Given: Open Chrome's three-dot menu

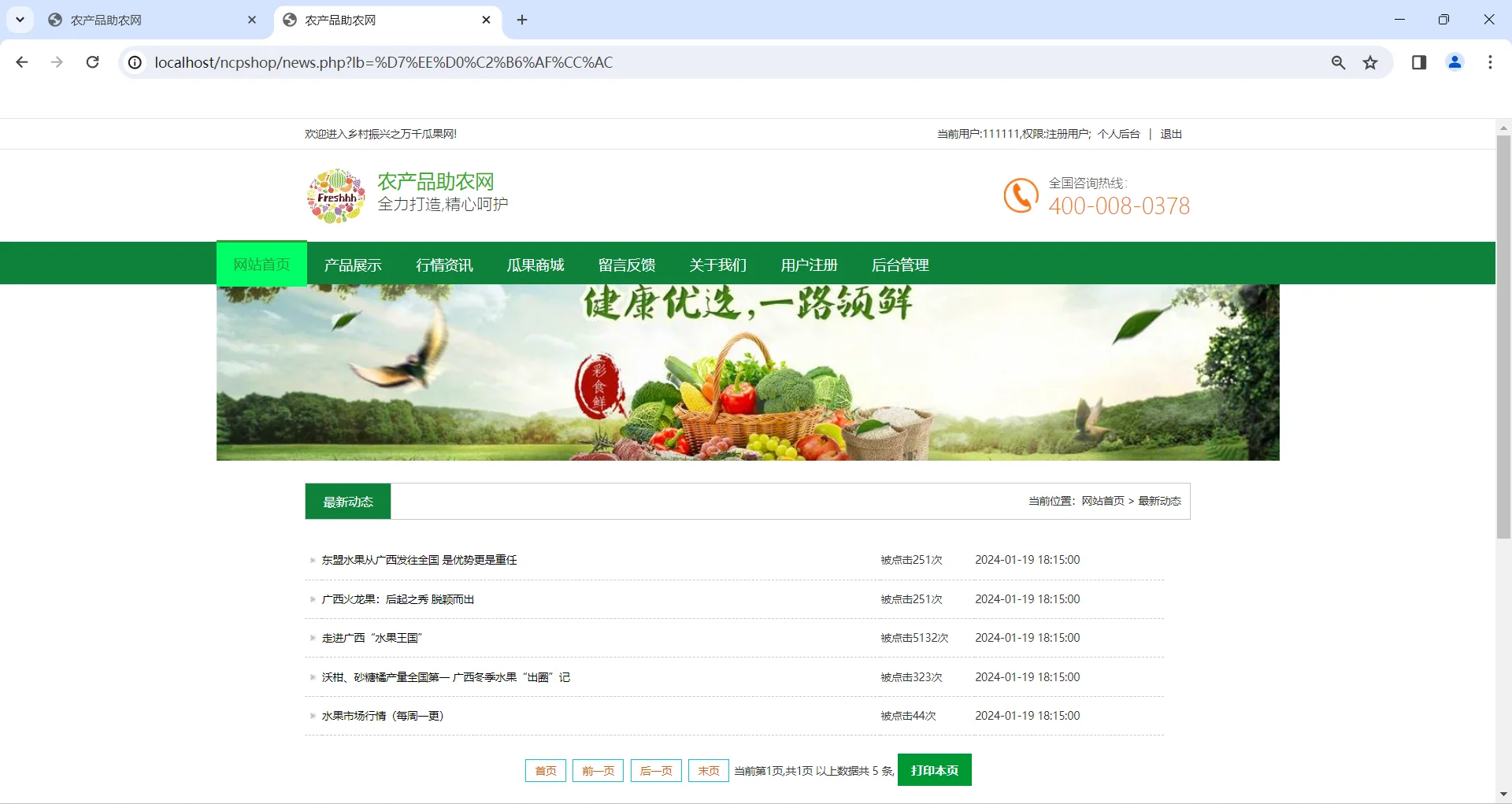Looking at the screenshot, I should click(x=1490, y=62).
